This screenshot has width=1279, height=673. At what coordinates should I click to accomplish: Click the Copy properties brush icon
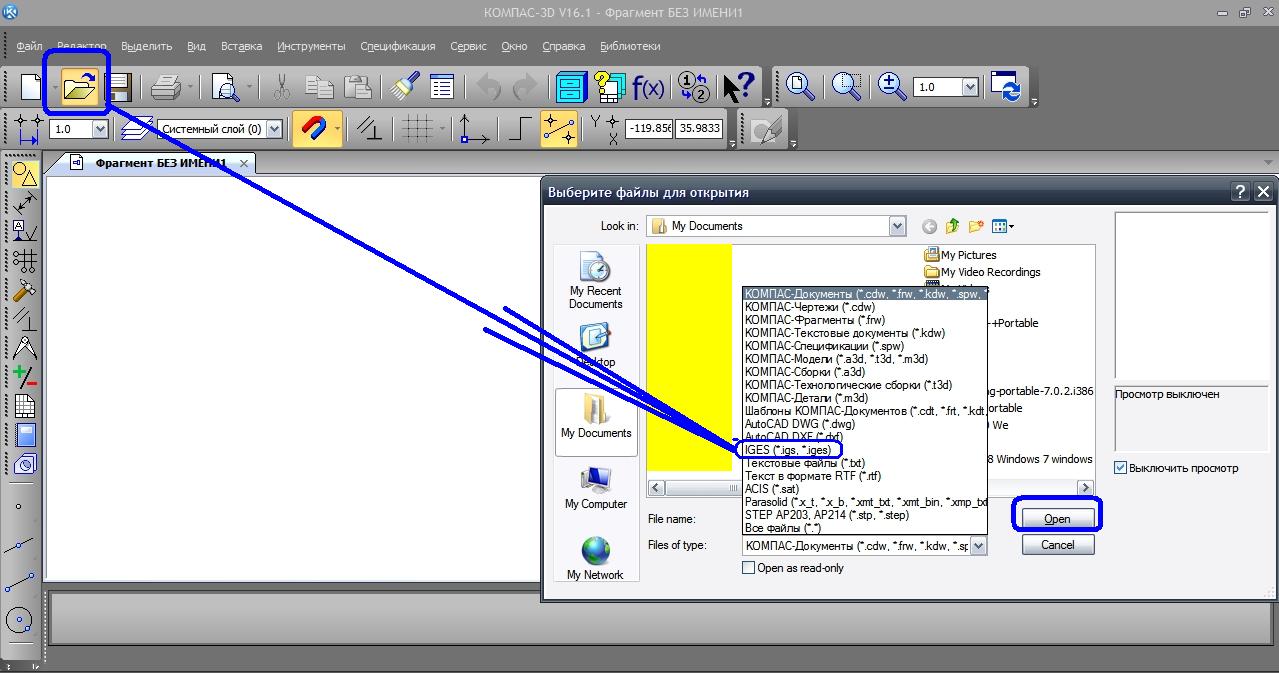click(405, 87)
